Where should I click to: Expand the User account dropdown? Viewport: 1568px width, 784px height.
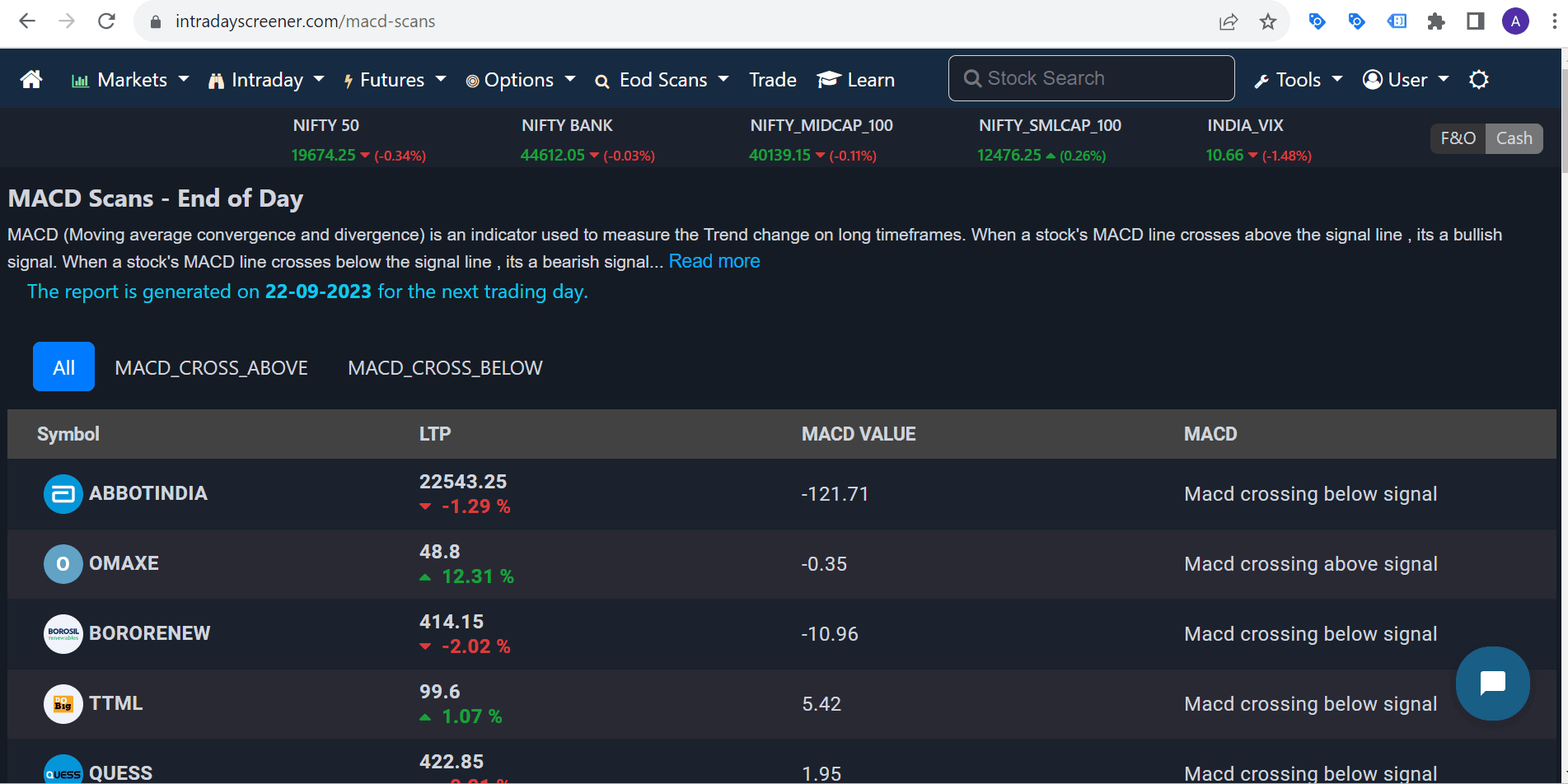click(1407, 79)
